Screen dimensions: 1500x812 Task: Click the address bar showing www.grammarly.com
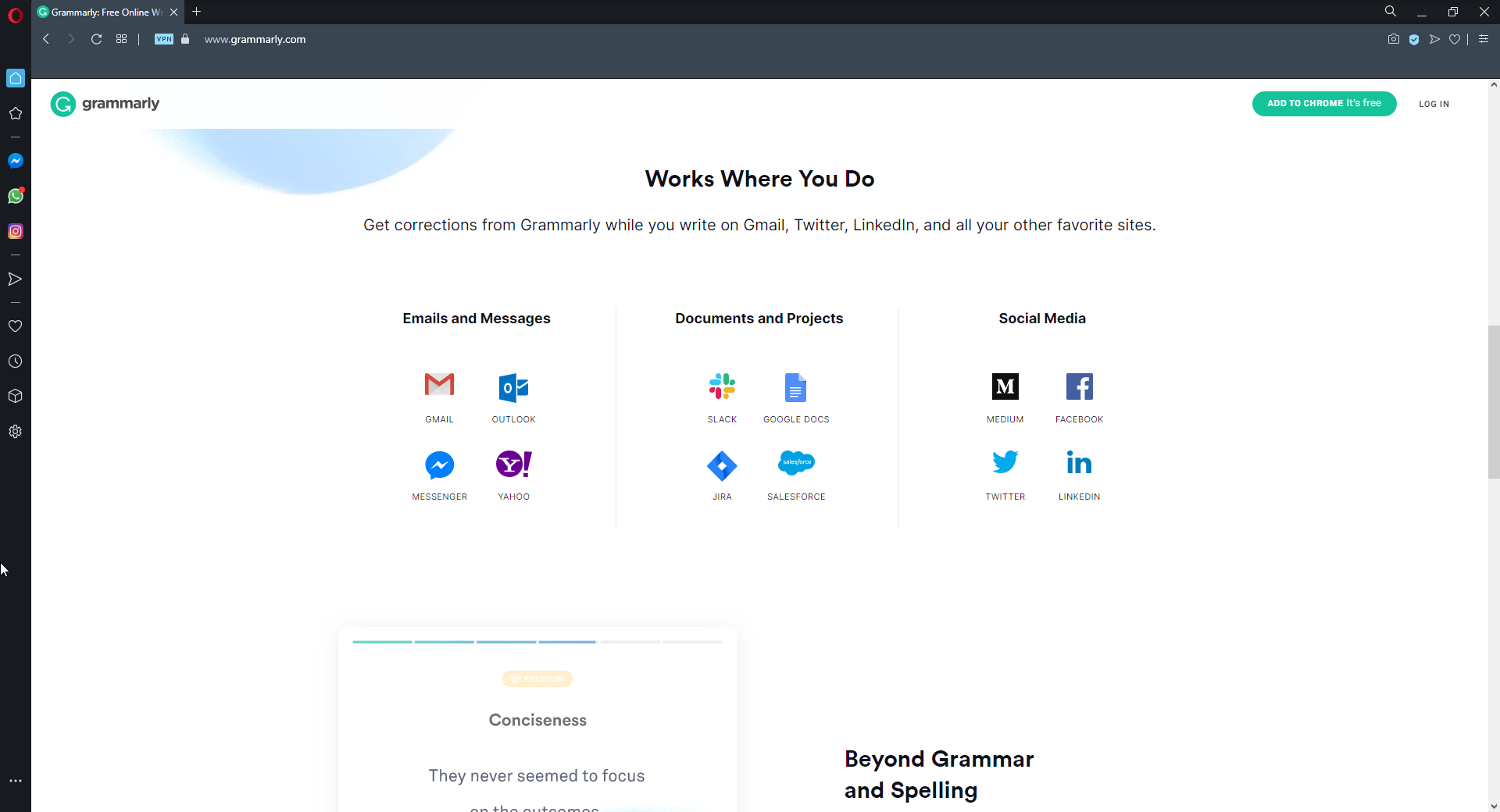tap(254, 39)
